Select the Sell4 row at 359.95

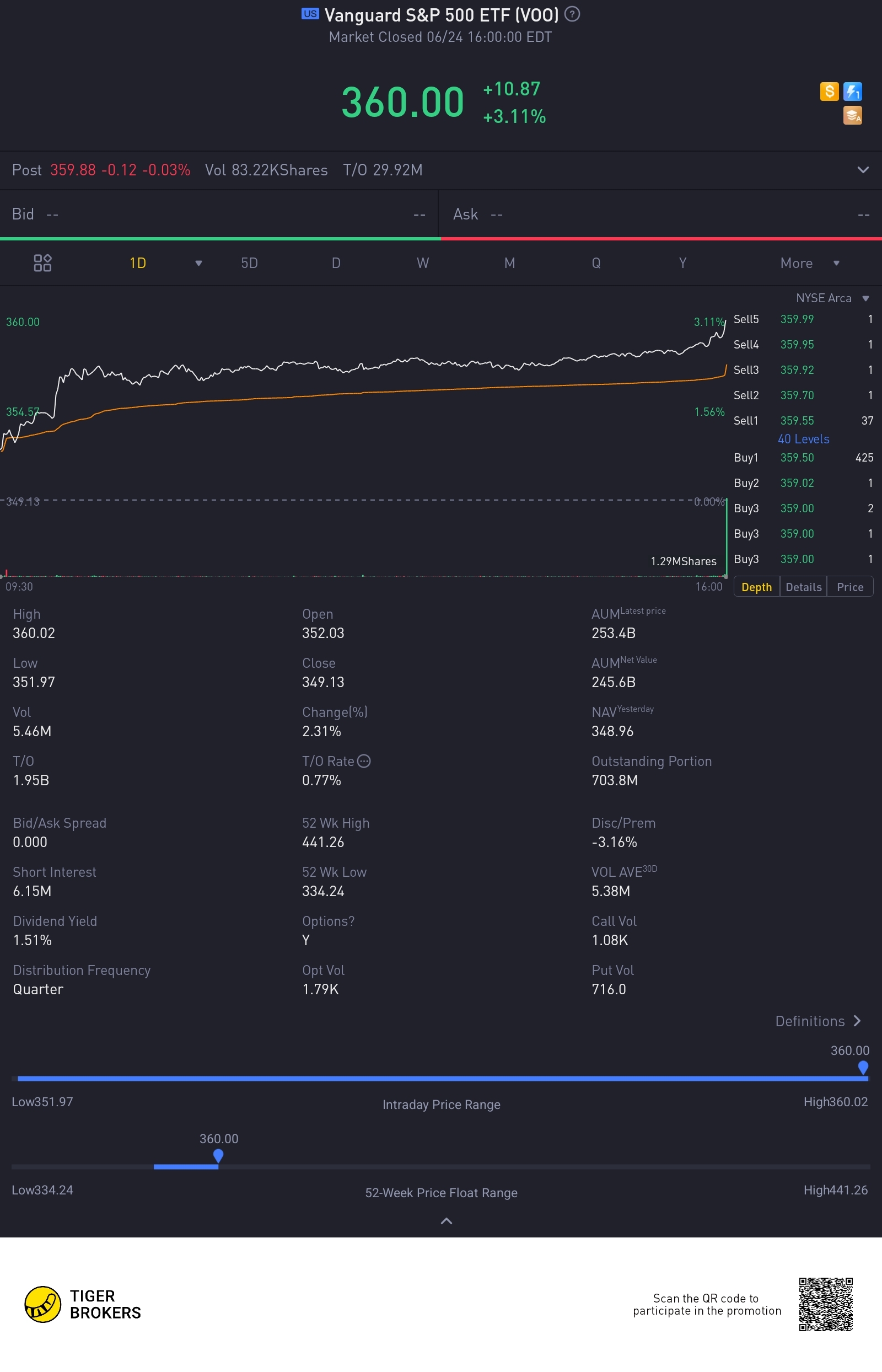(804, 344)
